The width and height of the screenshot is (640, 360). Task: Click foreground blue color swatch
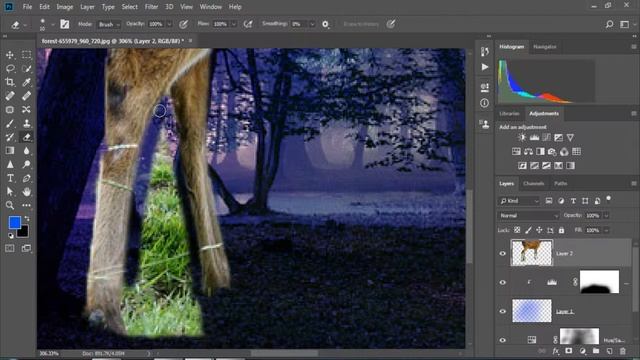(14, 222)
